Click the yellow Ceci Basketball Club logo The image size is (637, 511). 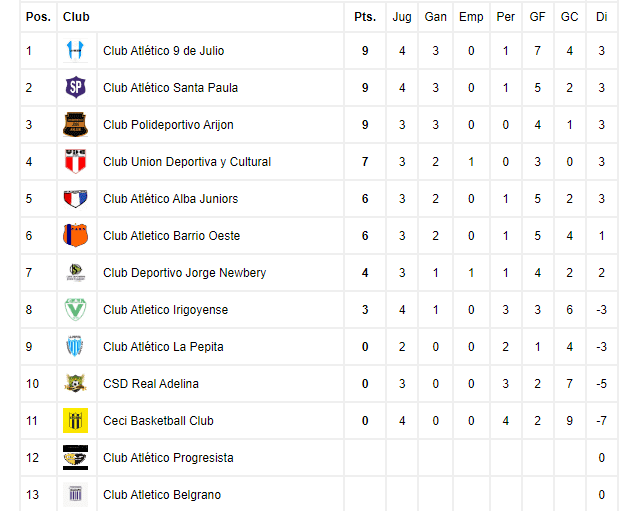76,420
